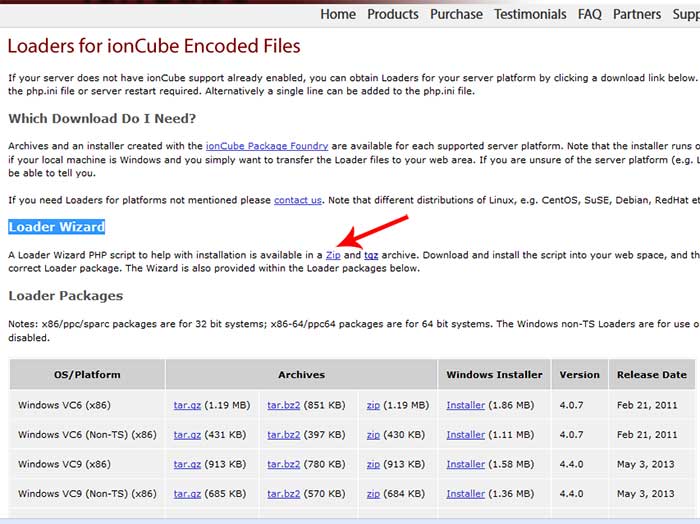This screenshot has height=524, width=700.
Task: Follow the ionCube Package Foundry link
Action: [x=267, y=146]
